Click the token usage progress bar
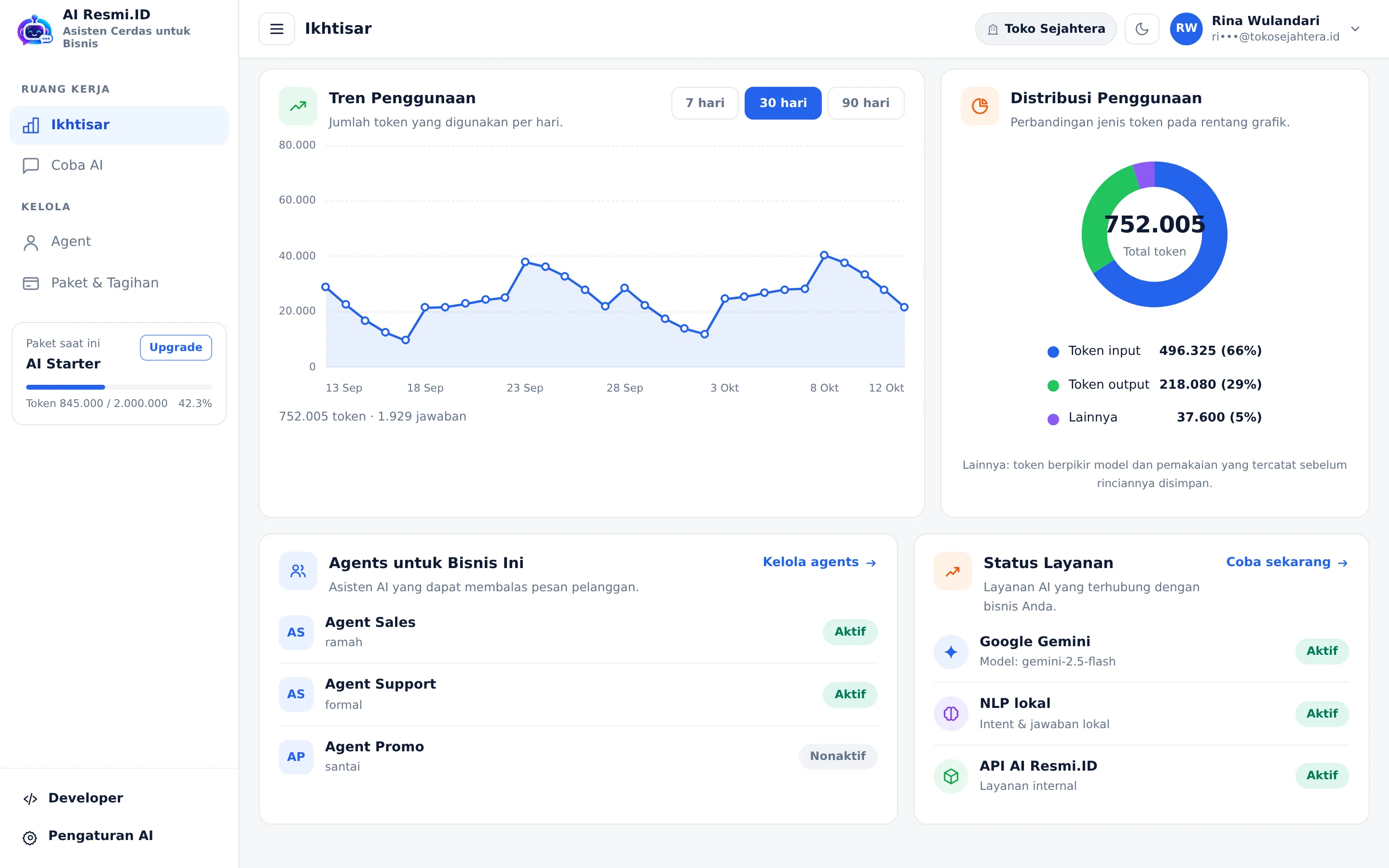Screen dimensions: 1389x868 (119, 387)
